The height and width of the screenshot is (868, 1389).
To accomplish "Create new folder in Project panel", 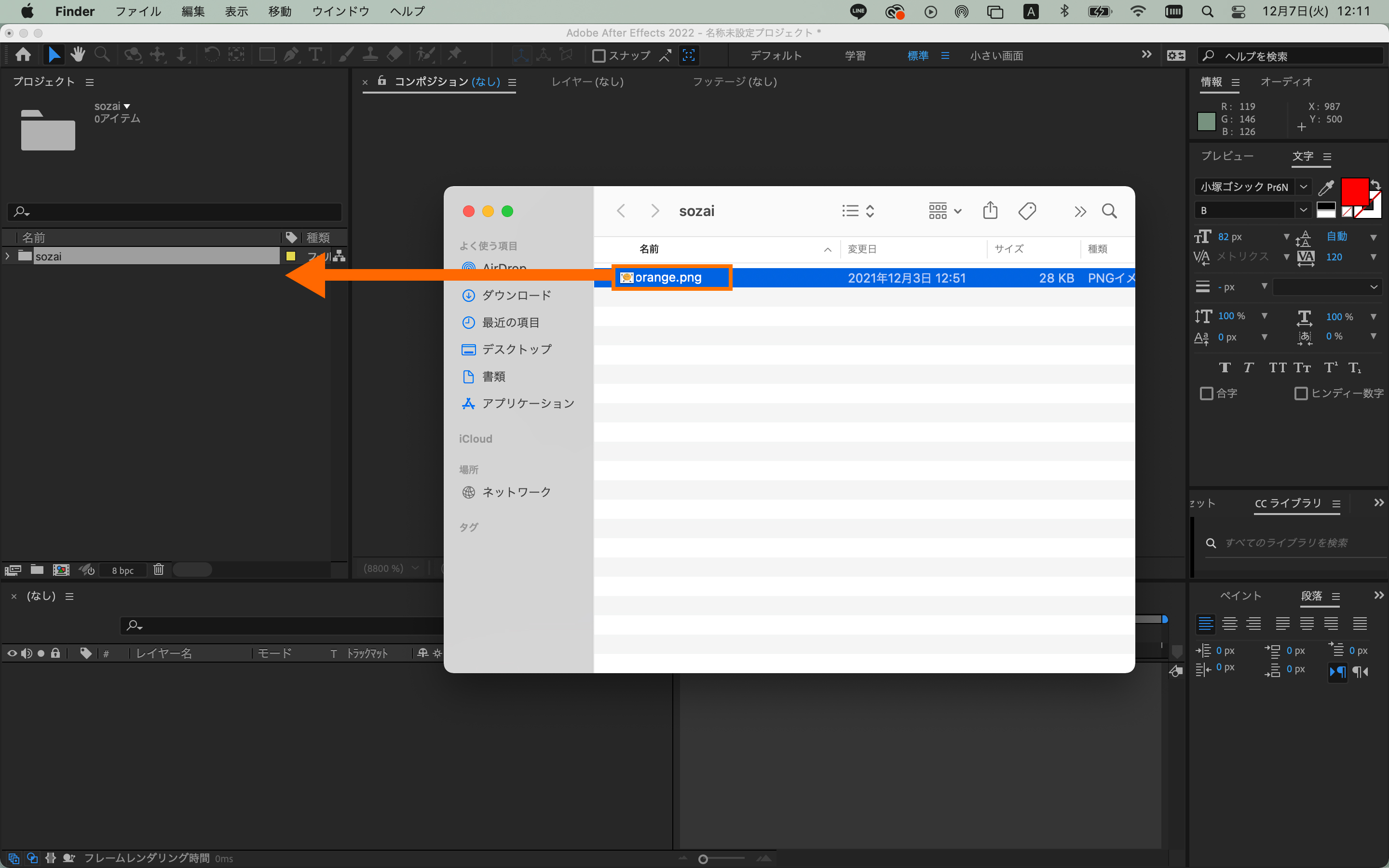I will 37,570.
